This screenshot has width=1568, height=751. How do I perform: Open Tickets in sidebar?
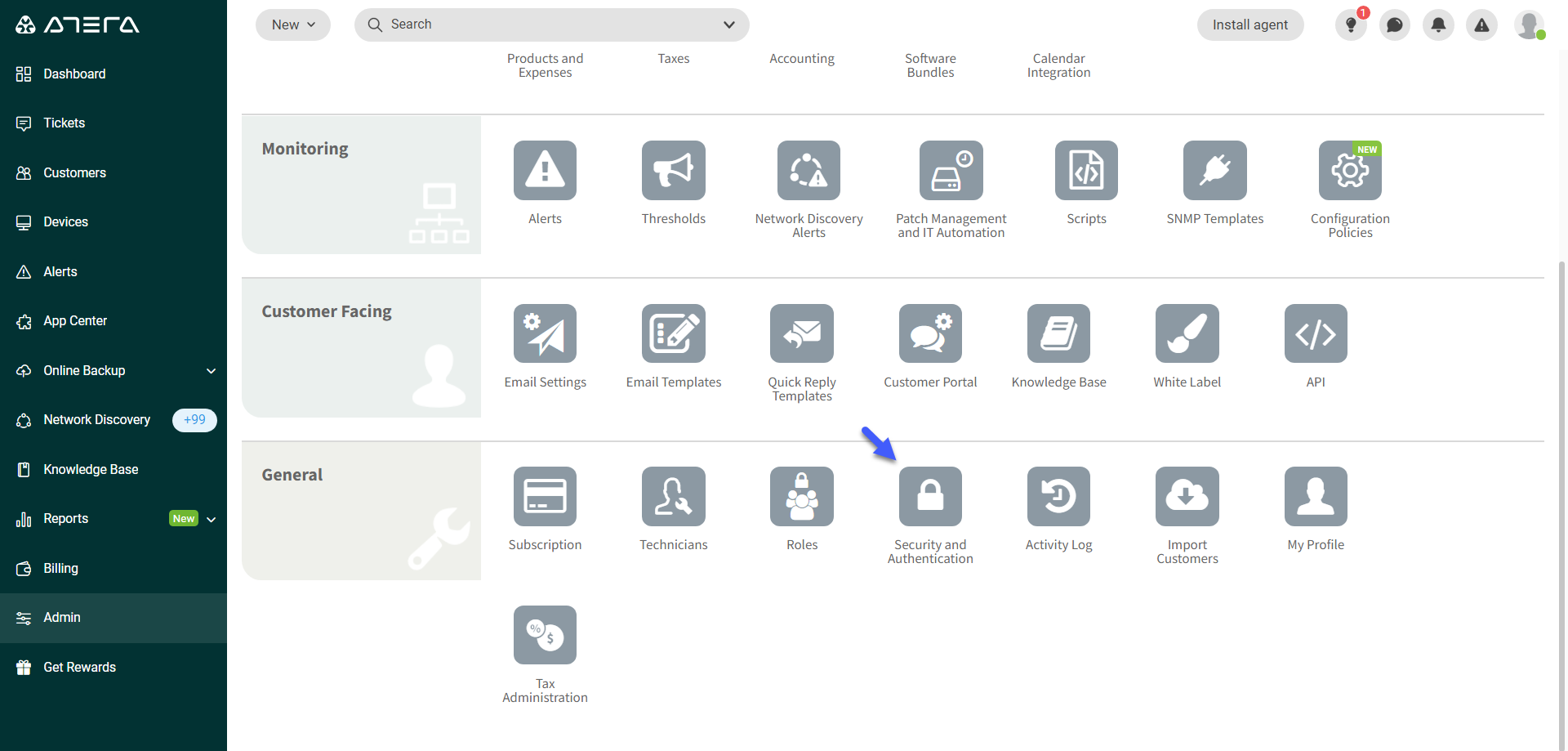point(114,123)
